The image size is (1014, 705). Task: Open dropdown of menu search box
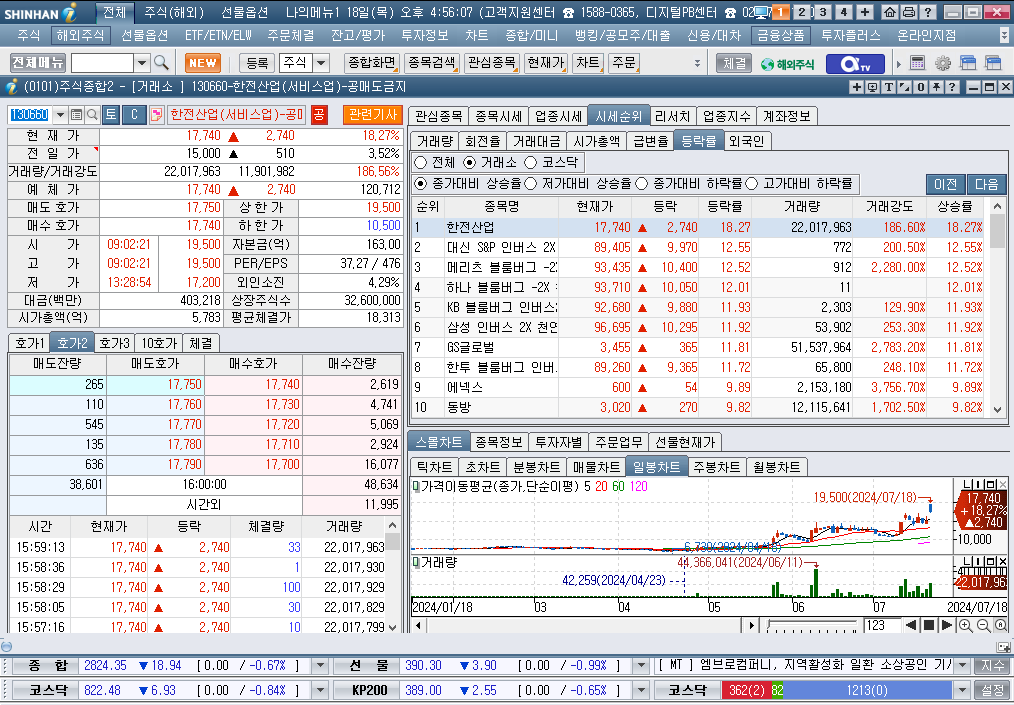(142, 63)
